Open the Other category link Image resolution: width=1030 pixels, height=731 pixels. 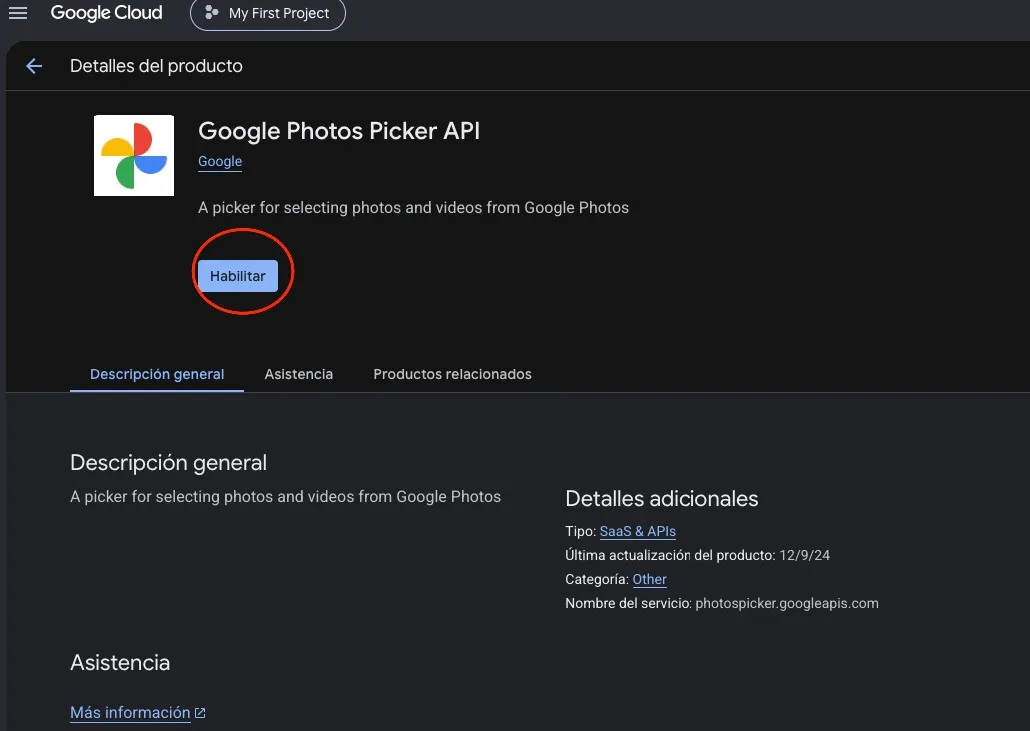(x=649, y=579)
